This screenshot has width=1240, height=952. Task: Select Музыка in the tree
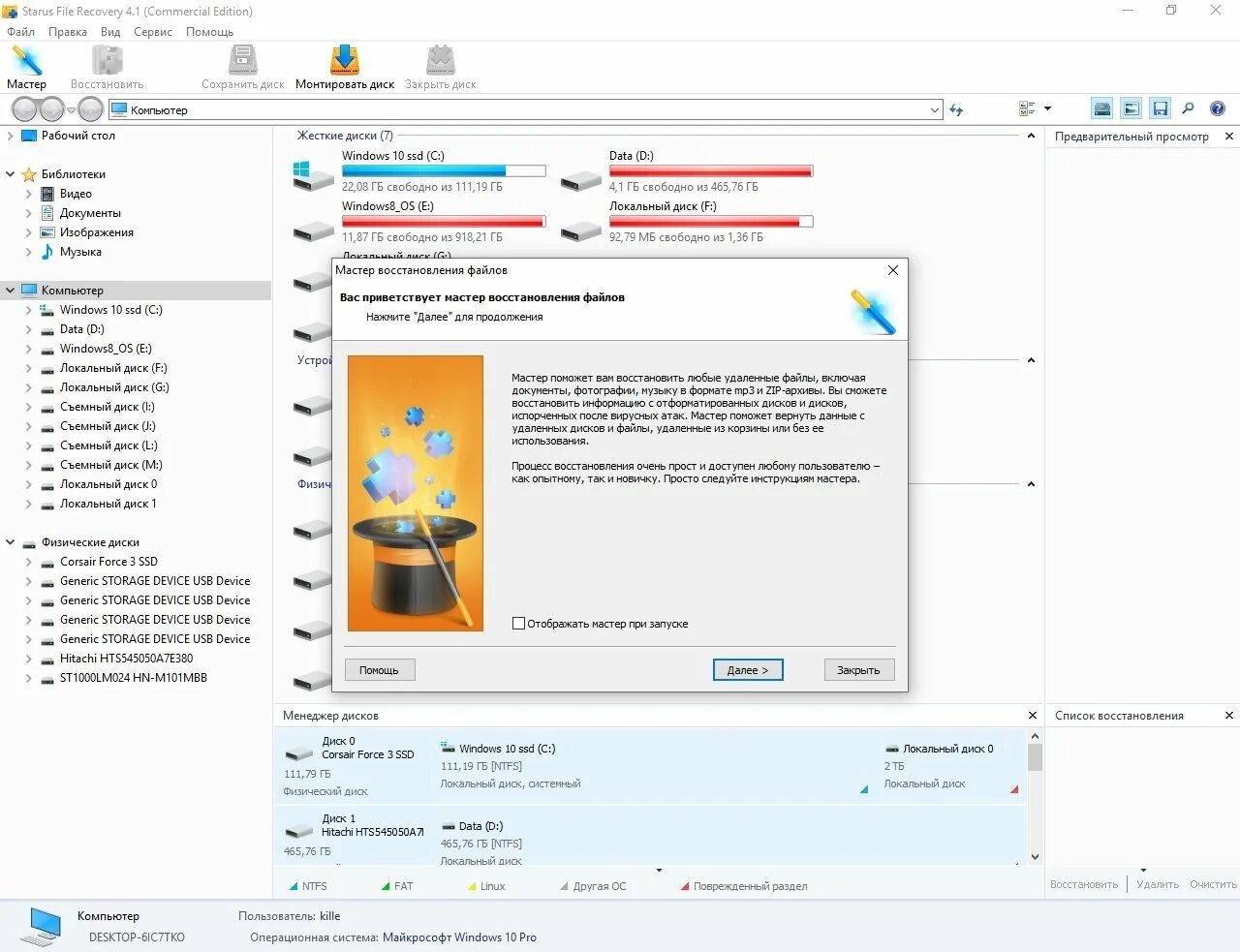point(80,252)
